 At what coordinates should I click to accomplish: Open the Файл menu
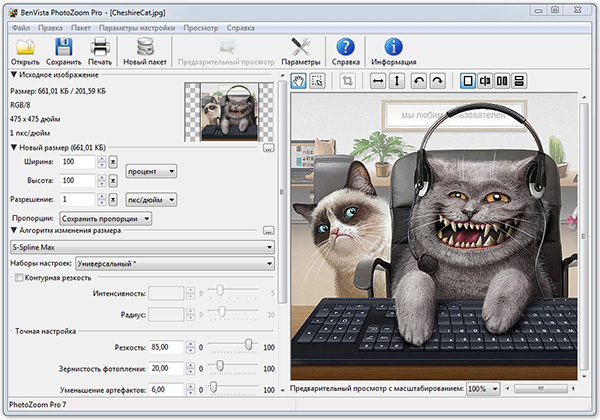point(20,28)
